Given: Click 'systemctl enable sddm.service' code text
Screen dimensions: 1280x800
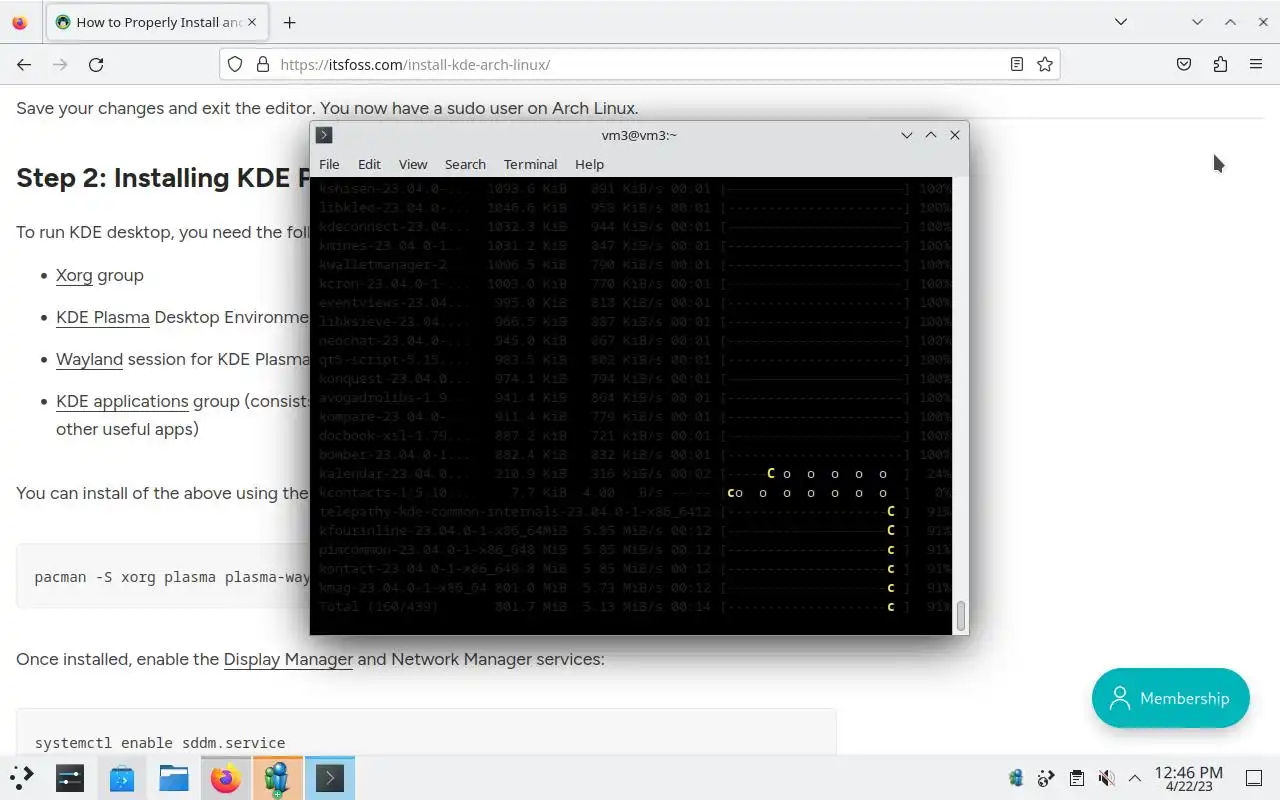Looking at the screenshot, I should pos(160,743).
